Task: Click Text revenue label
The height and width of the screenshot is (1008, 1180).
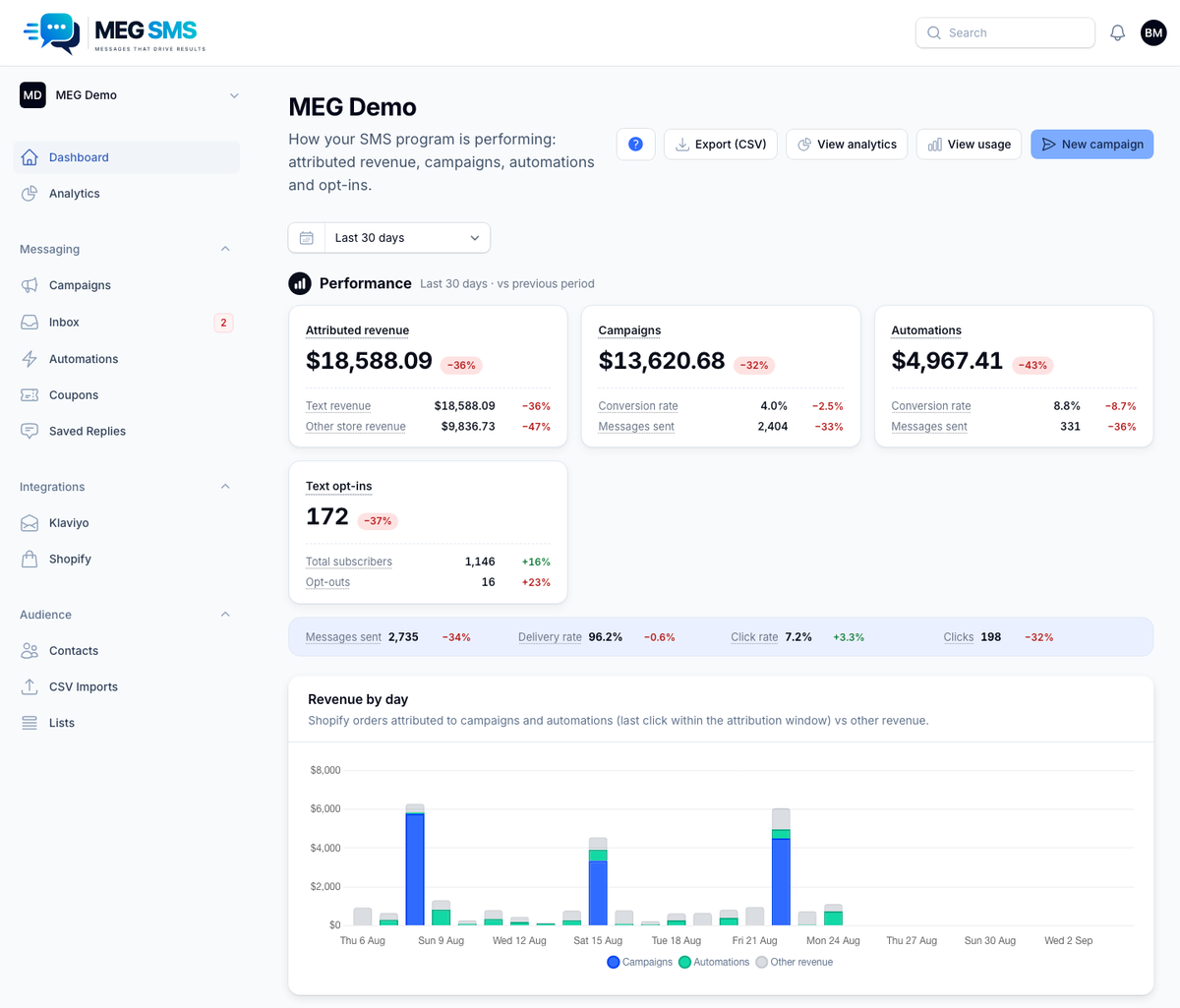Action: (338, 406)
